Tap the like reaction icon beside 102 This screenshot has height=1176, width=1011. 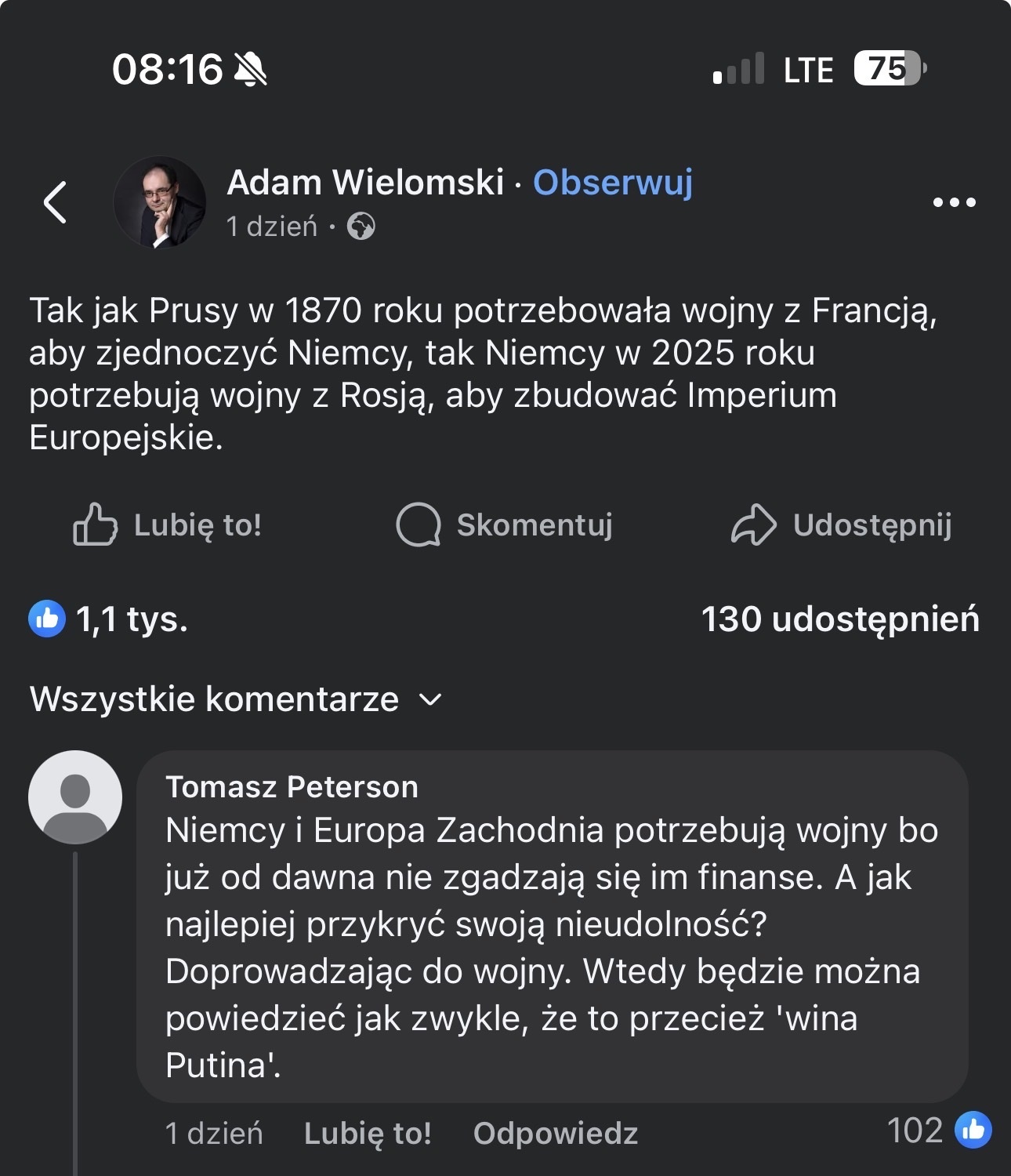pos(973,1130)
